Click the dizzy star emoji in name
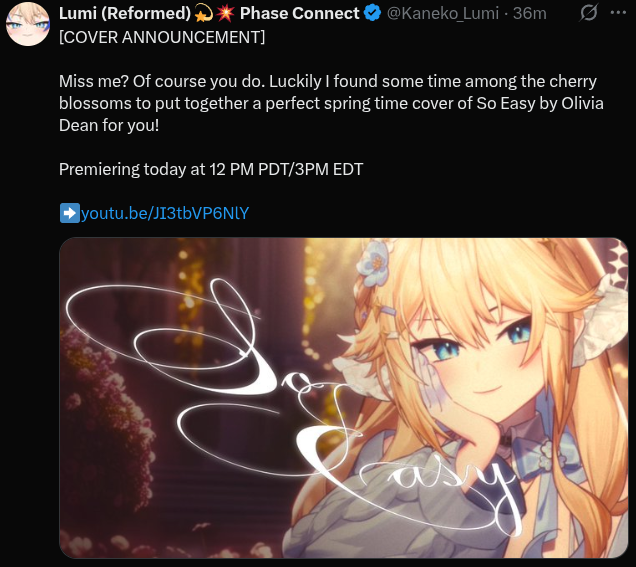636x567 pixels. click(204, 14)
